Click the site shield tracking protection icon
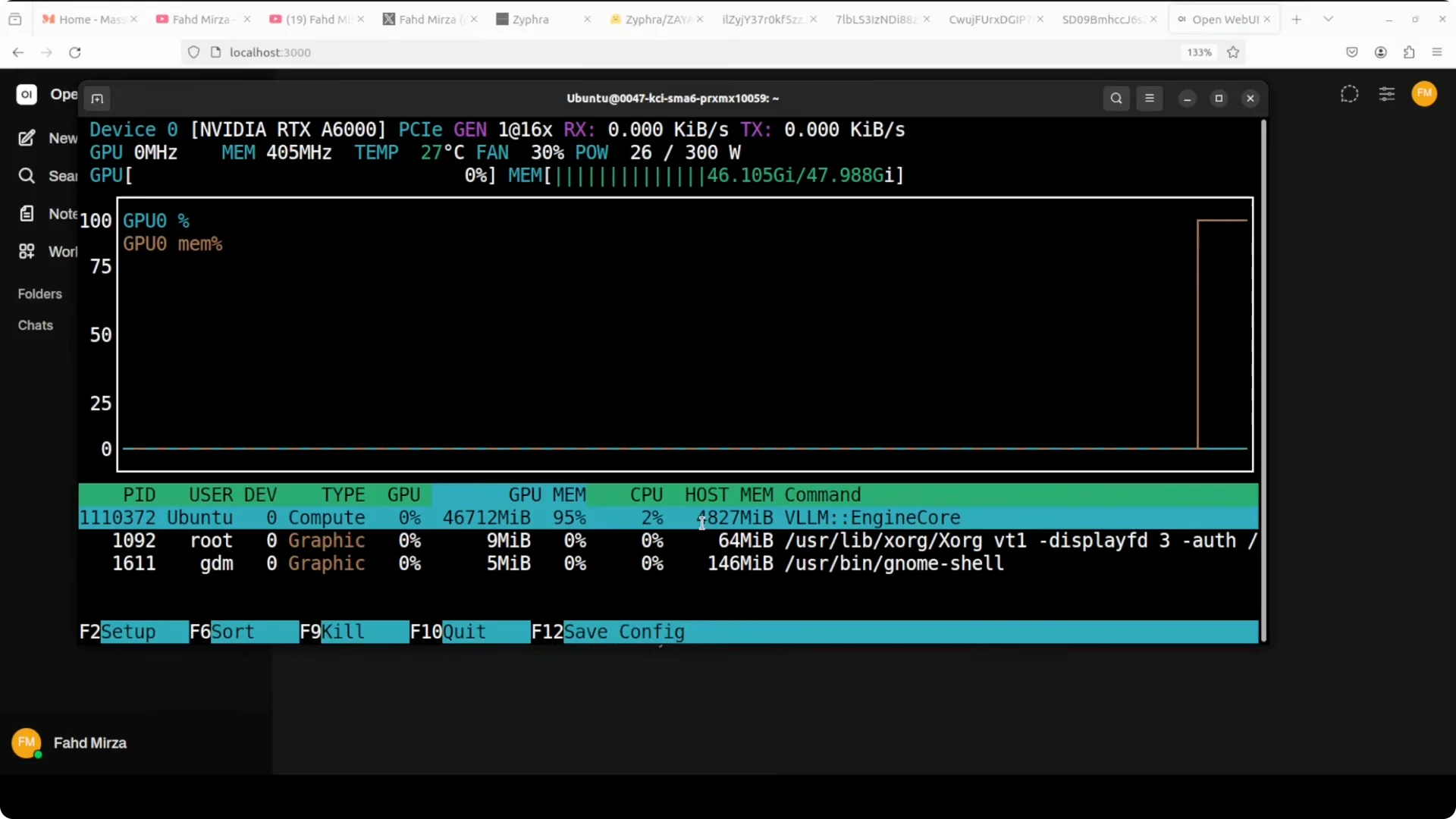The height and width of the screenshot is (819, 1456). 193,52
